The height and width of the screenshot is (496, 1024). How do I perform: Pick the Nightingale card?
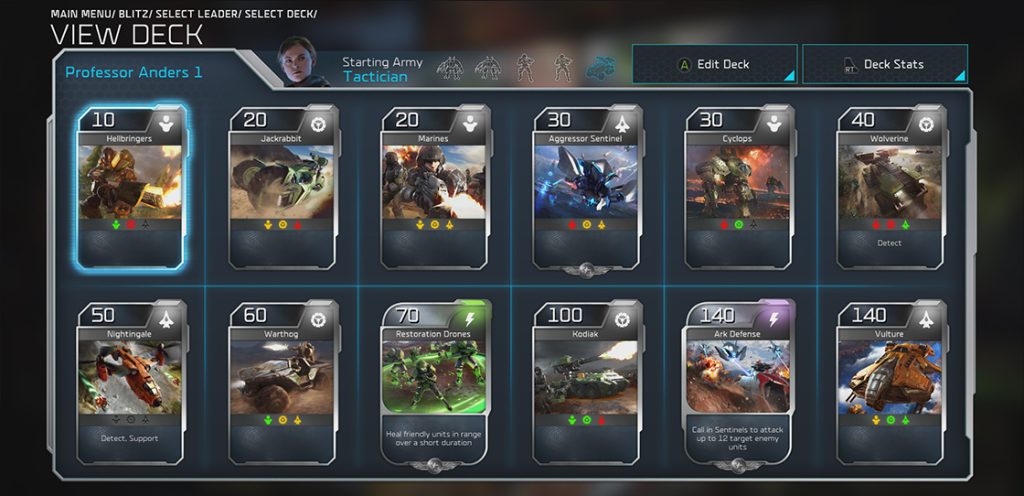pyautogui.click(x=131, y=382)
